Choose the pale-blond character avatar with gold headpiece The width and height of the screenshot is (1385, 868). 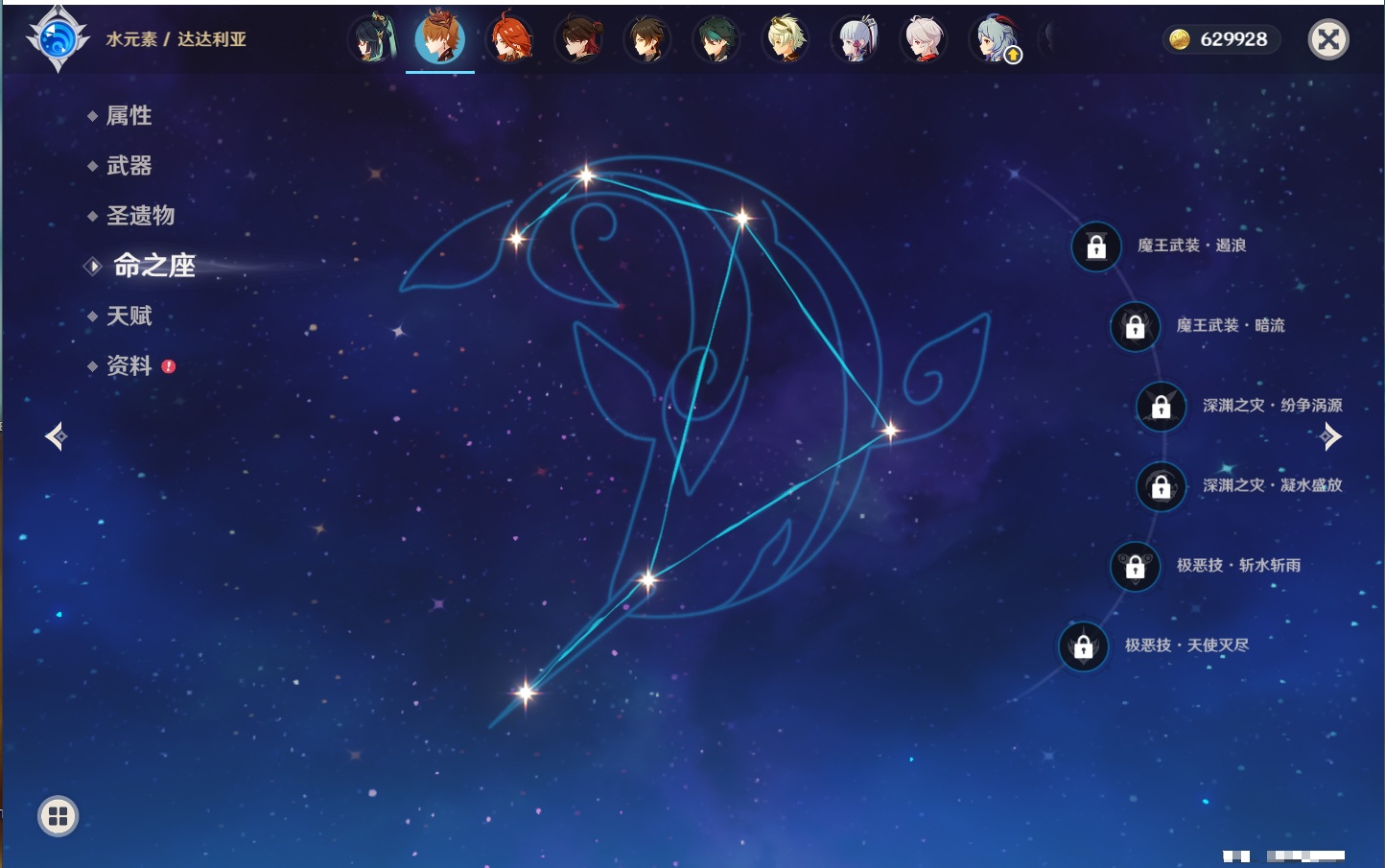pos(786,39)
